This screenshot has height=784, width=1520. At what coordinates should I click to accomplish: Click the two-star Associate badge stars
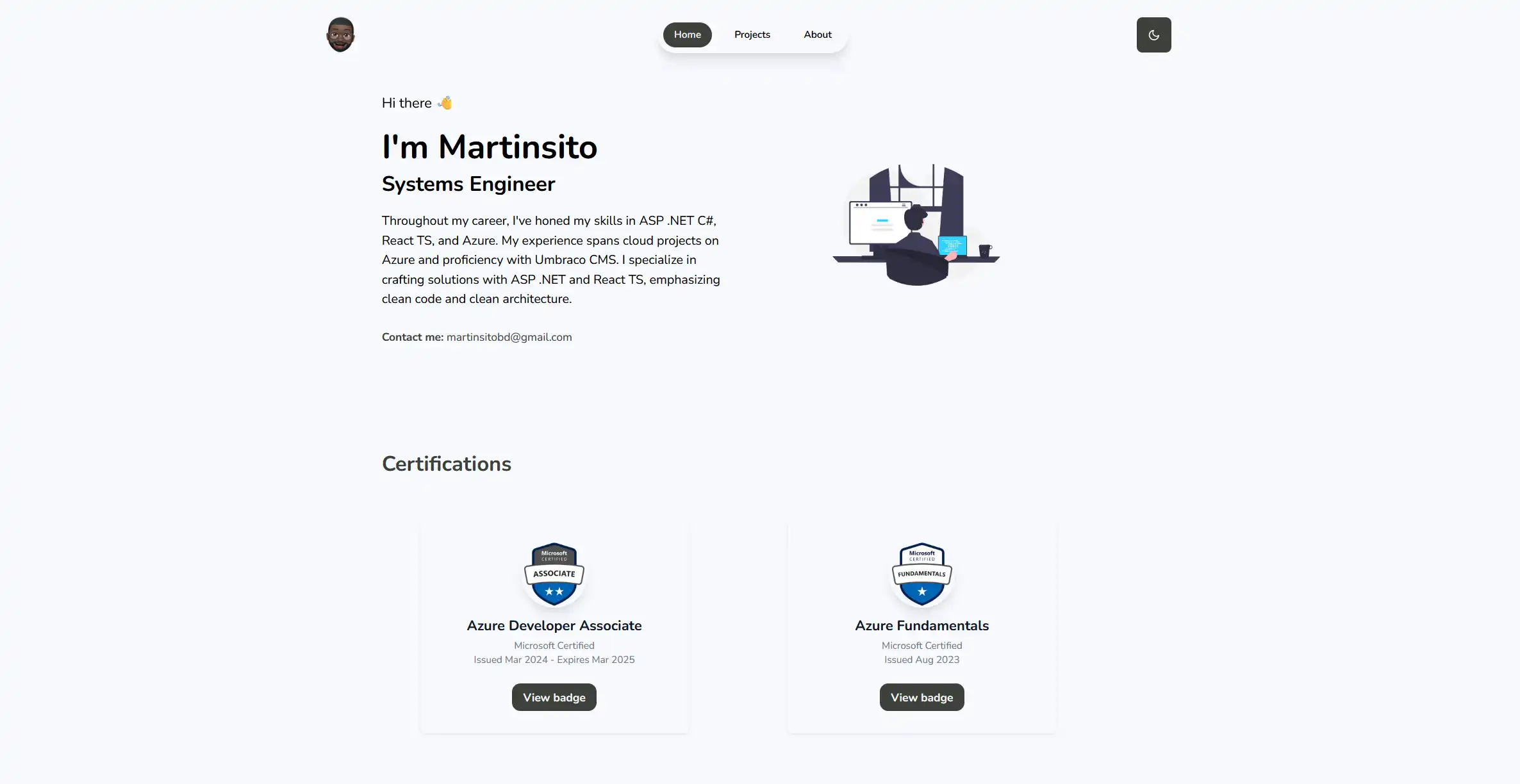pyautogui.click(x=554, y=590)
